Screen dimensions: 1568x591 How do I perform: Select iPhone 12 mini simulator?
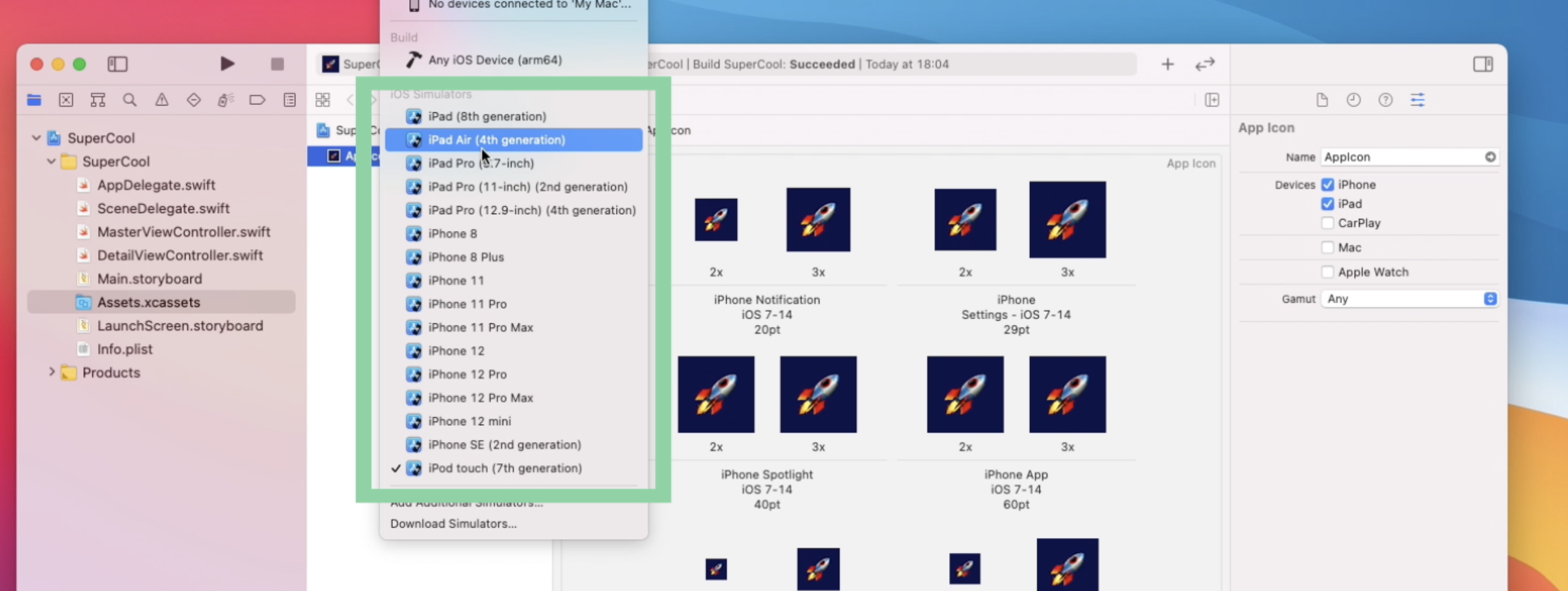pyautogui.click(x=514, y=421)
